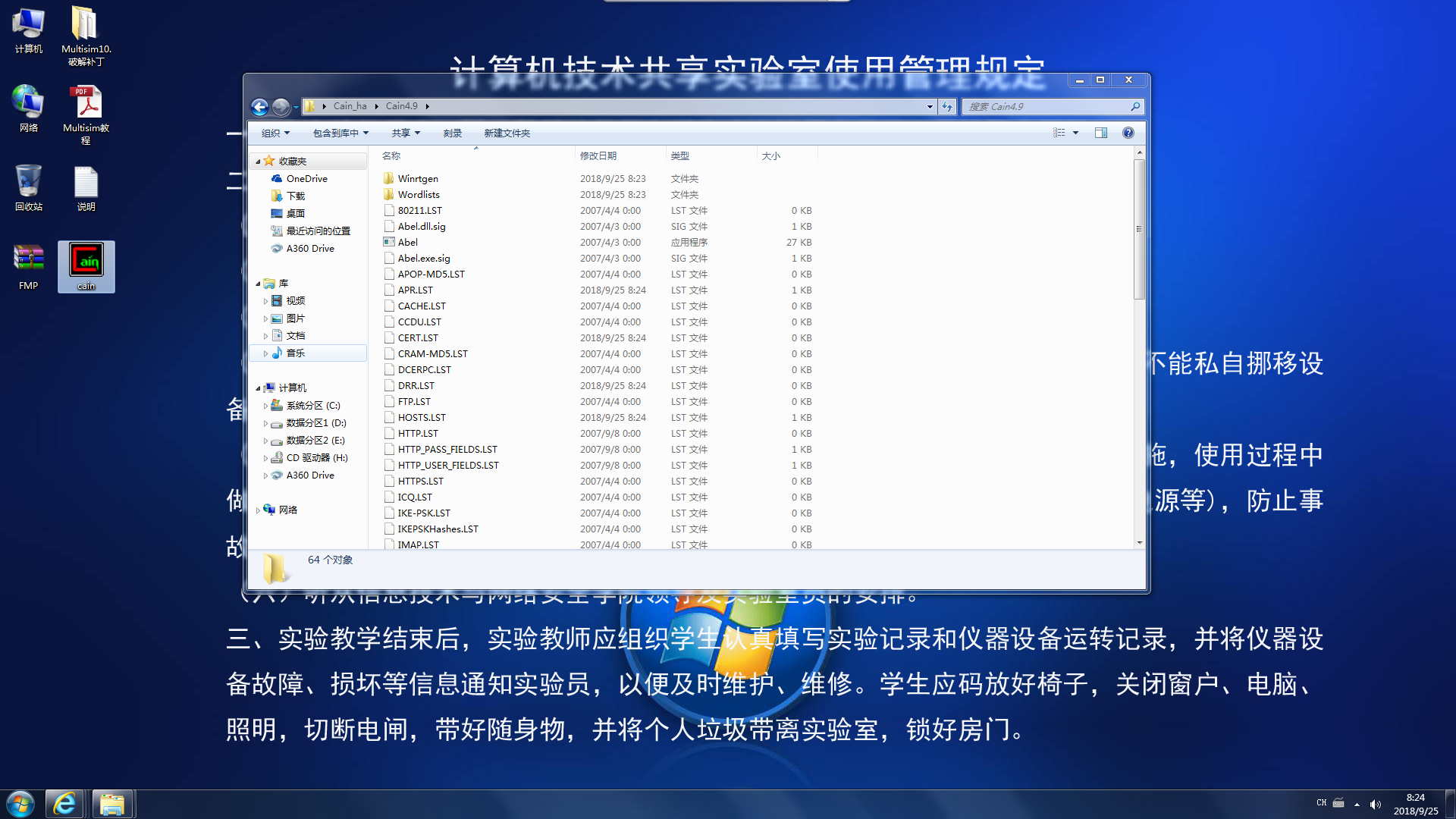Click the search Cain4.9 input box
Screen dimensions: 1456x819
tap(1046, 107)
